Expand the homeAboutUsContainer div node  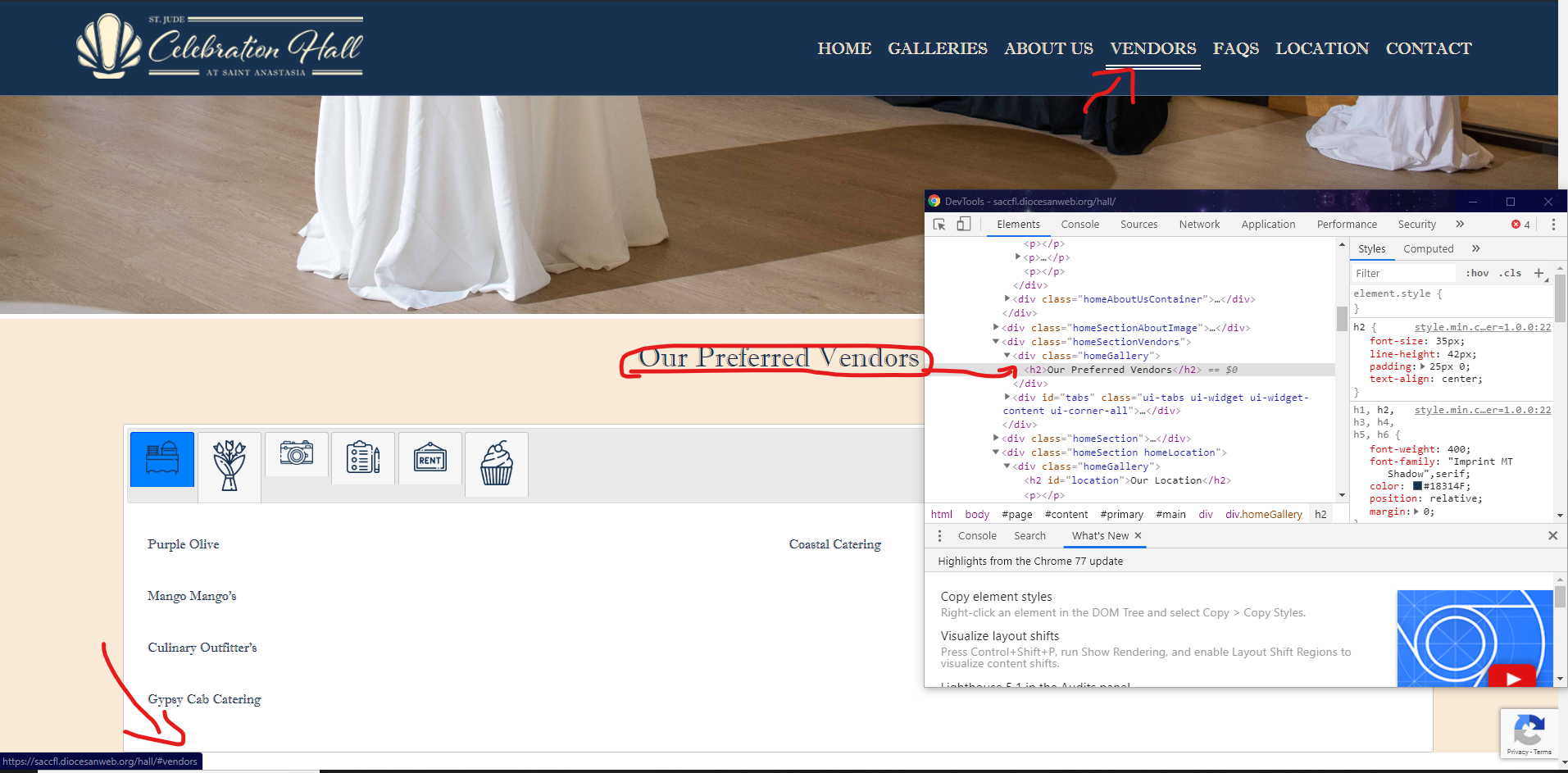tap(1007, 299)
